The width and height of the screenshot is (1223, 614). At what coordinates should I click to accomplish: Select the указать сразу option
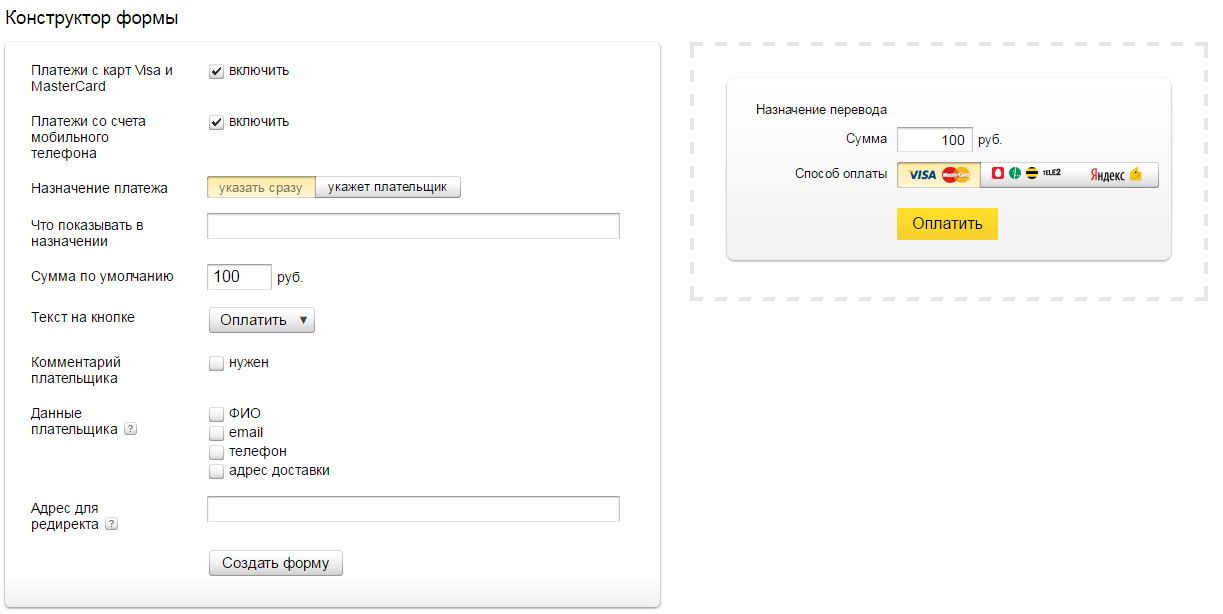261,187
